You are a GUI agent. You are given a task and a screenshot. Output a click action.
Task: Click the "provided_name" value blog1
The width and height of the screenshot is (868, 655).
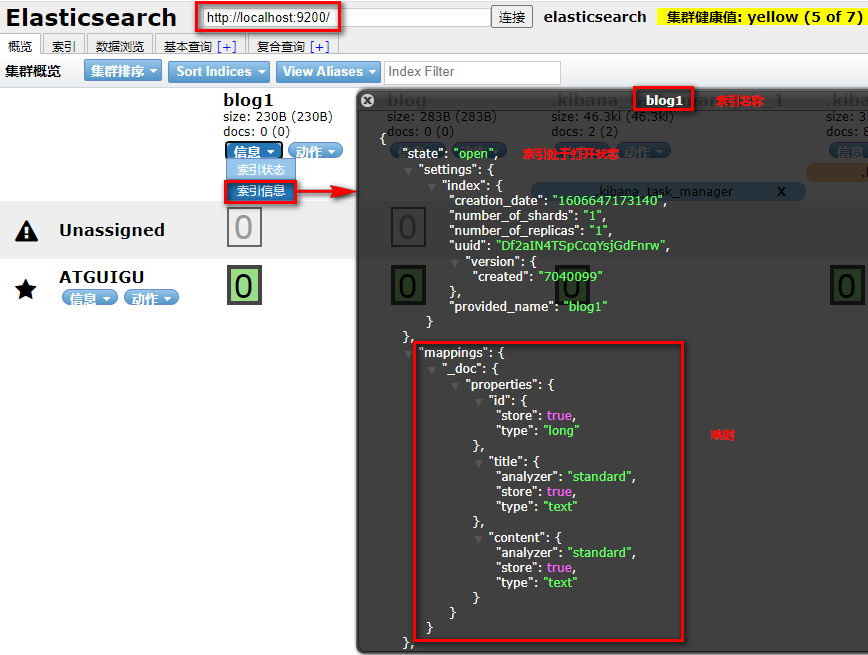pos(586,307)
